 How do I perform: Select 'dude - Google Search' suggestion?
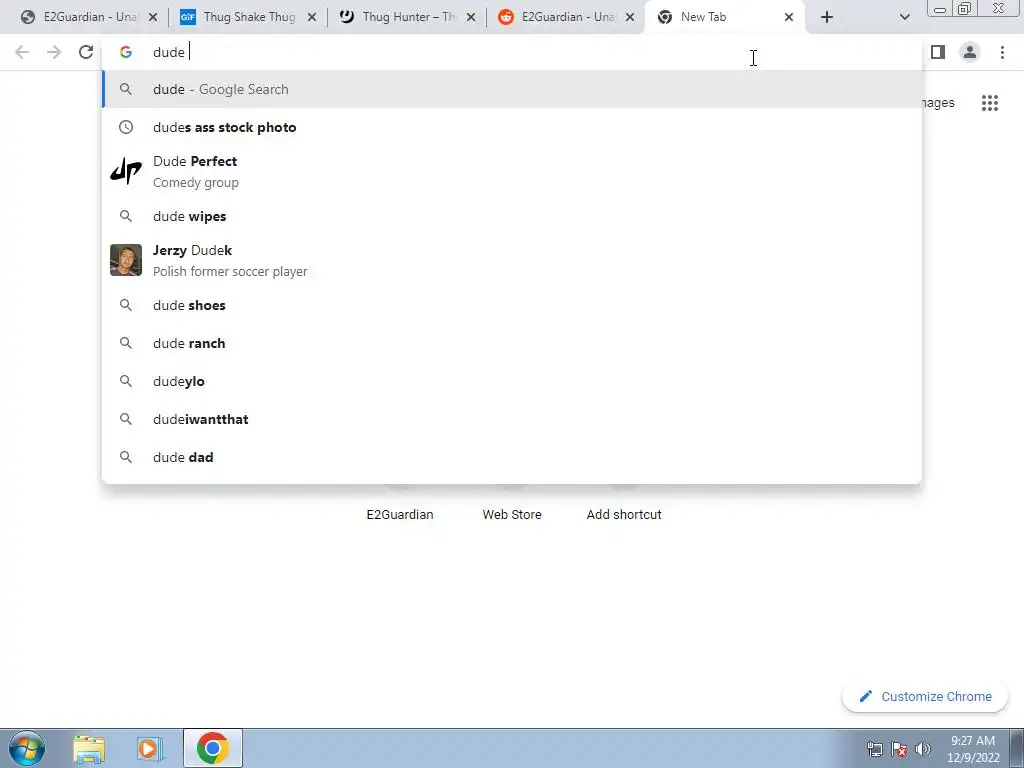pyautogui.click(x=512, y=89)
